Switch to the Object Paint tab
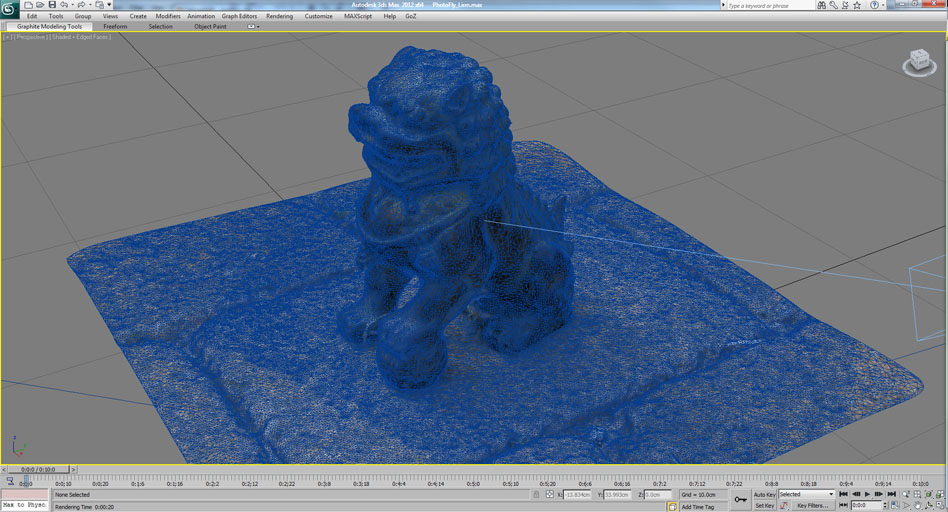Image resolution: width=948 pixels, height=512 pixels. (210, 27)
